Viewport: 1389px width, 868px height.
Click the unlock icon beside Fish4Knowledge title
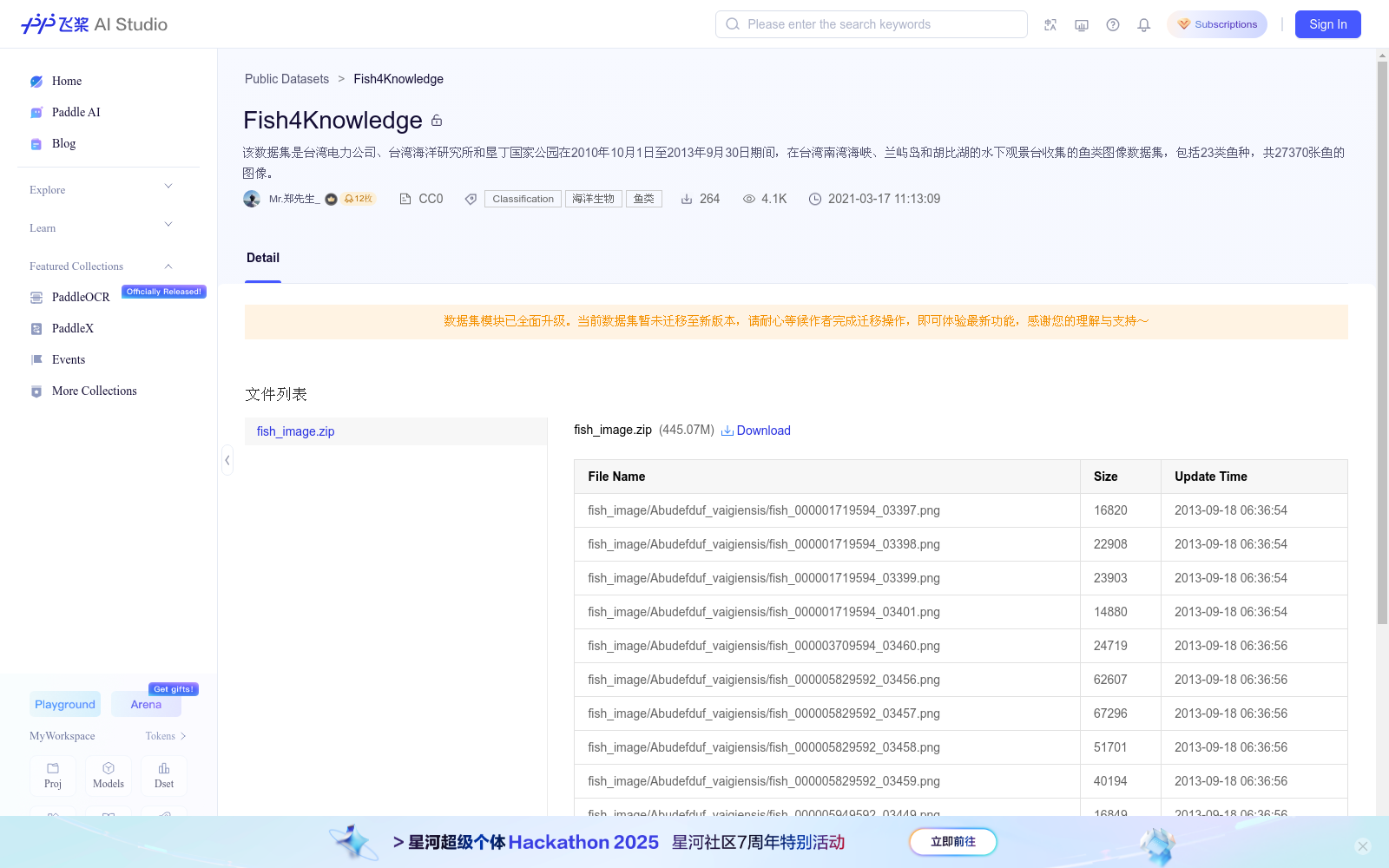pos(437,121)
